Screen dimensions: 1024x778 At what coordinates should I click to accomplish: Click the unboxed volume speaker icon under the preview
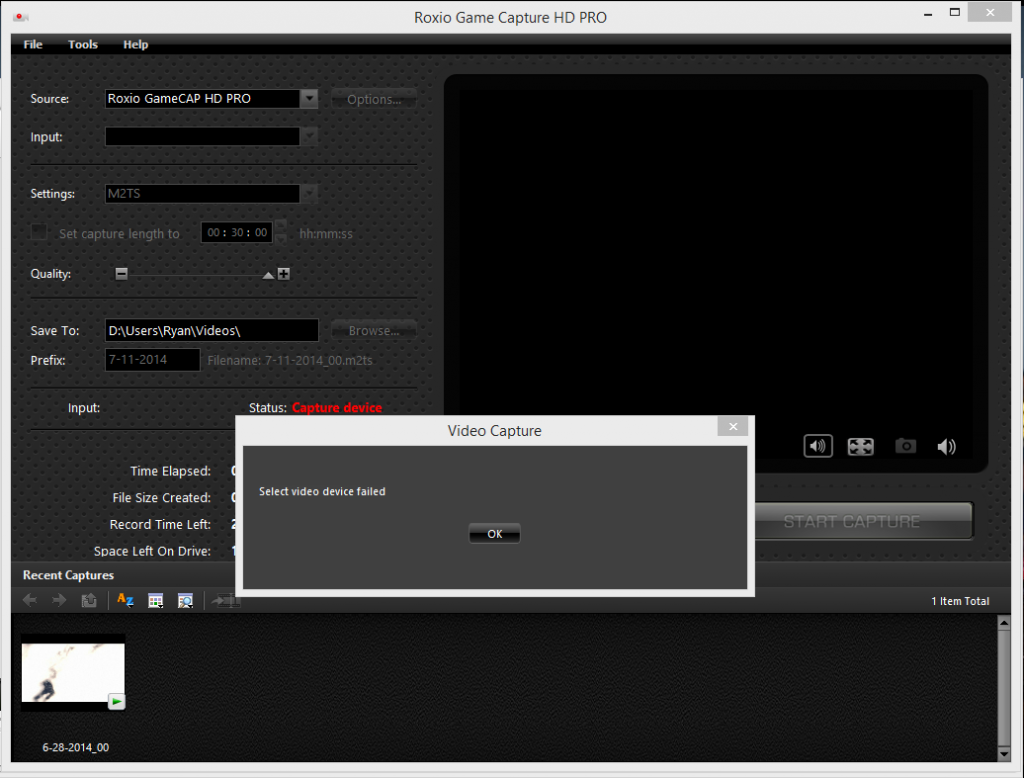(x=946, y=446)
